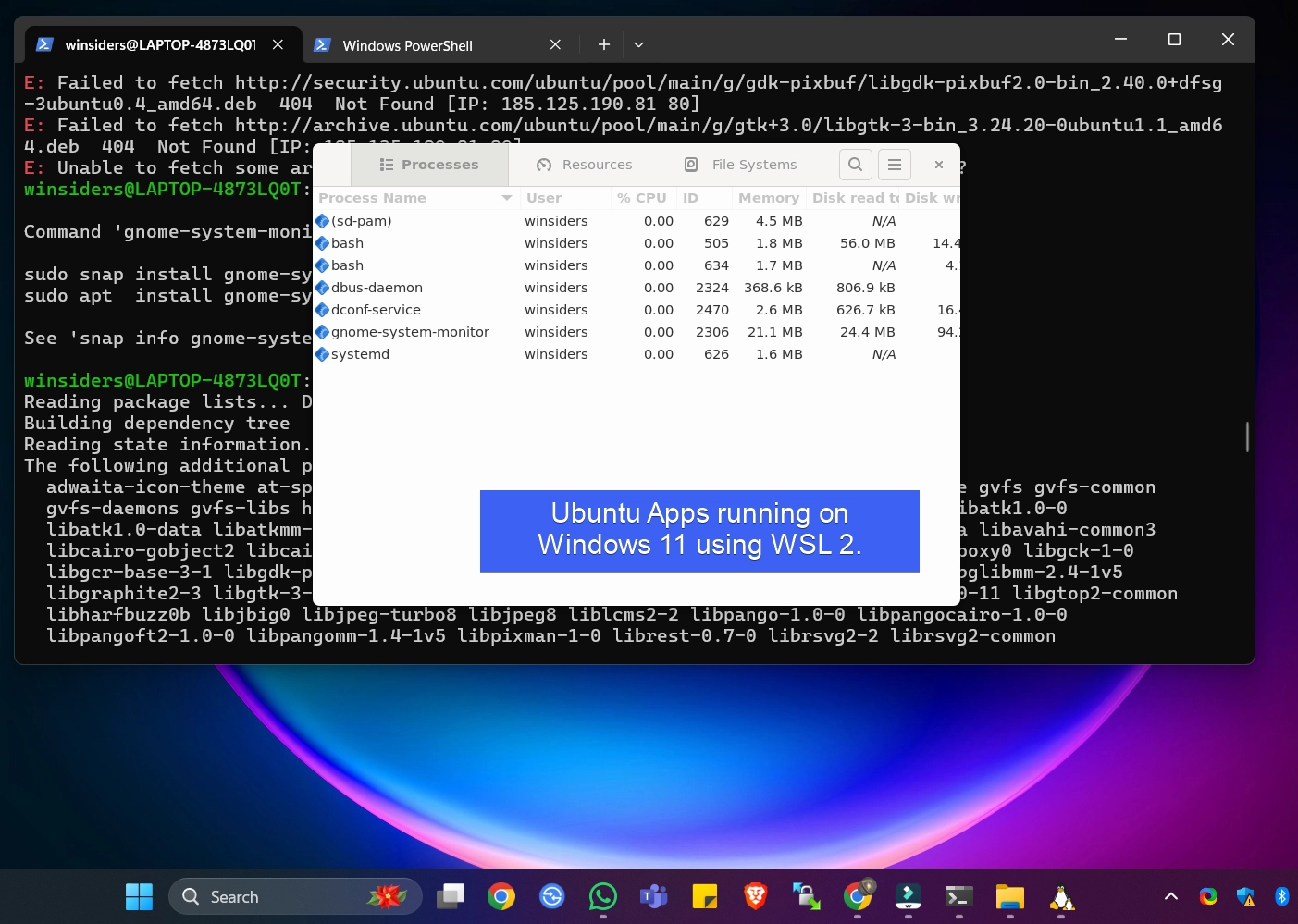
Task: Close the System Monitor window
Action: tap(939, 165)
